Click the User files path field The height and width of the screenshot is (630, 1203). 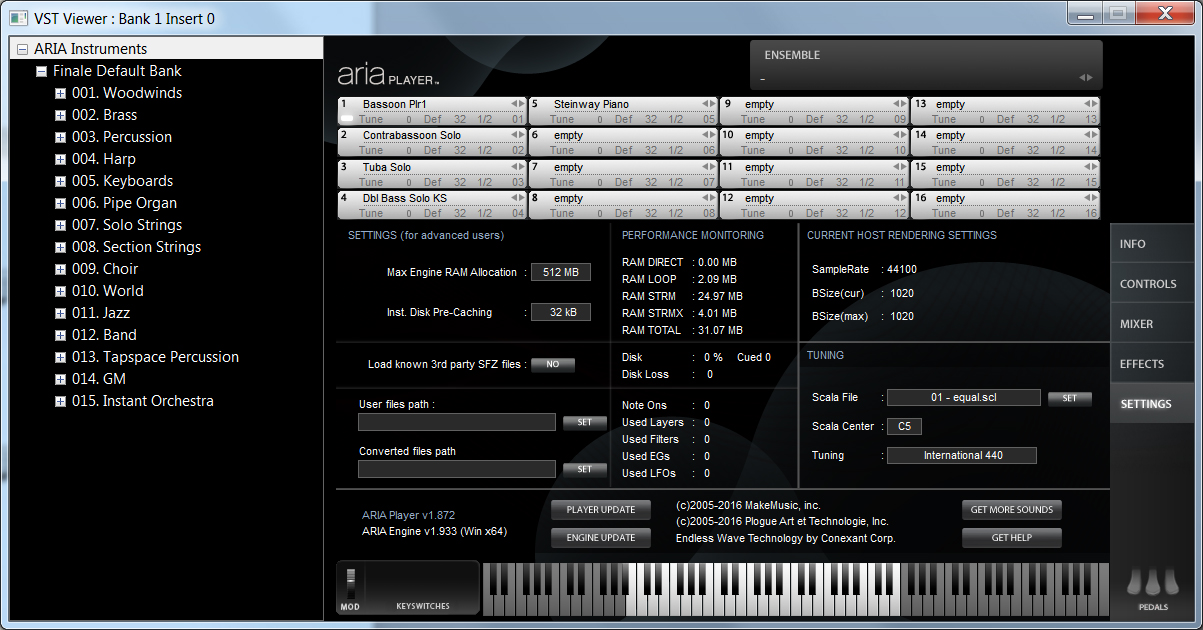(x=456, y=422)
